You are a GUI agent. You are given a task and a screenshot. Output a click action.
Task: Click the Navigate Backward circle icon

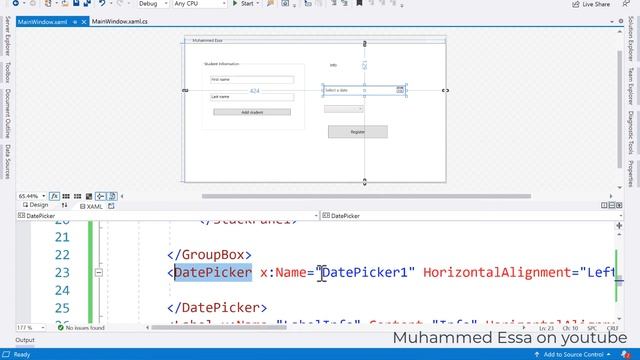16,3
